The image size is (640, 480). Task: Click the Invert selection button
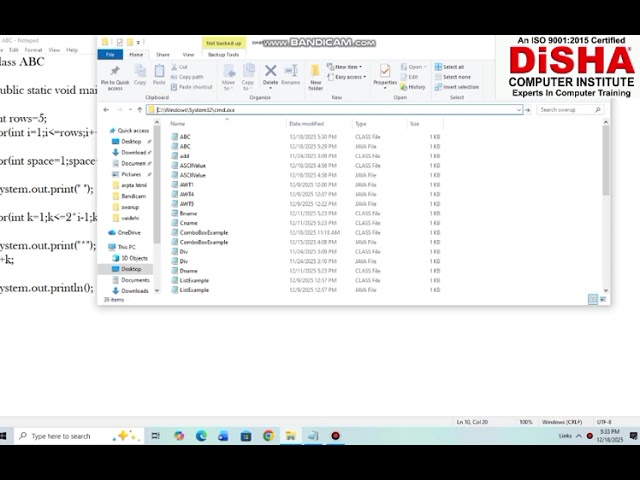pos(458,87)
